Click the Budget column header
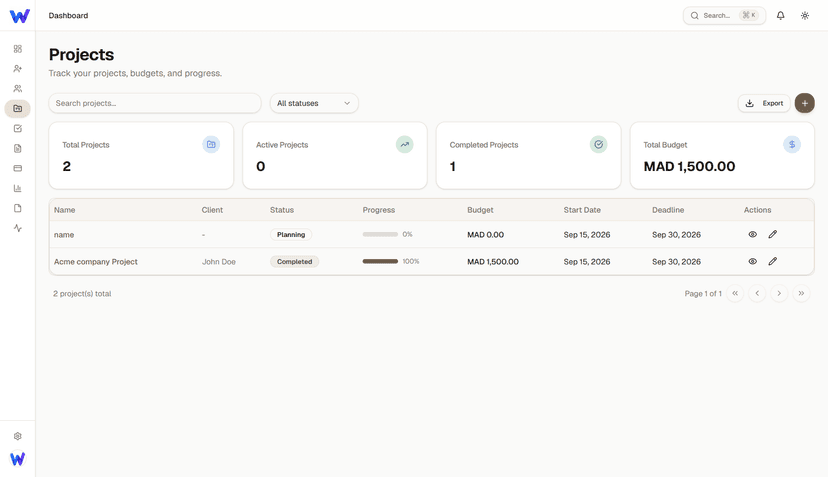The width and height of the screenshot is (828, 477). click(x=480, y=210)
